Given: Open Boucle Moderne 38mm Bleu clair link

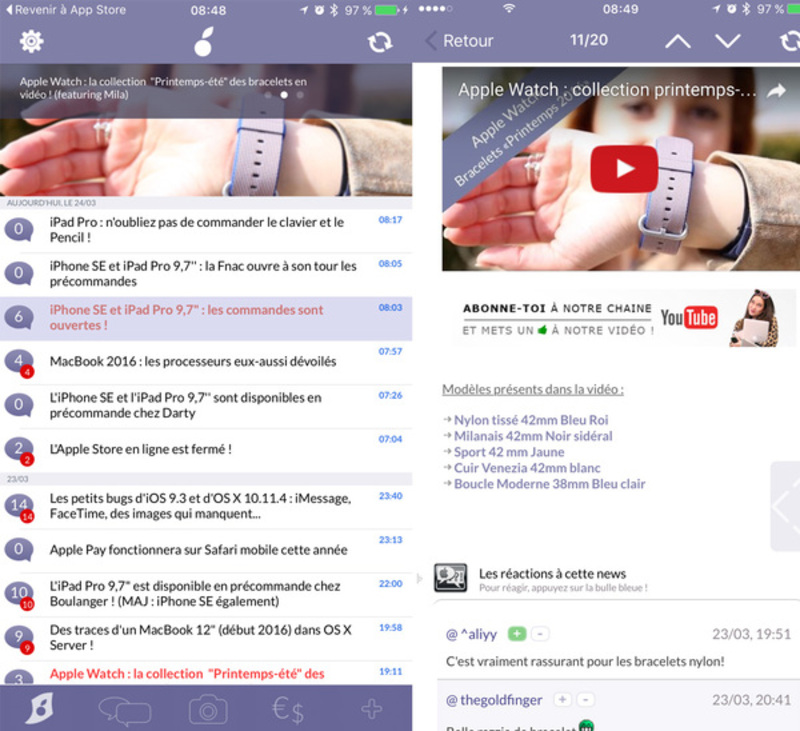Looking at the screenshot, I should pyautogui.click(x=549, y=484).
